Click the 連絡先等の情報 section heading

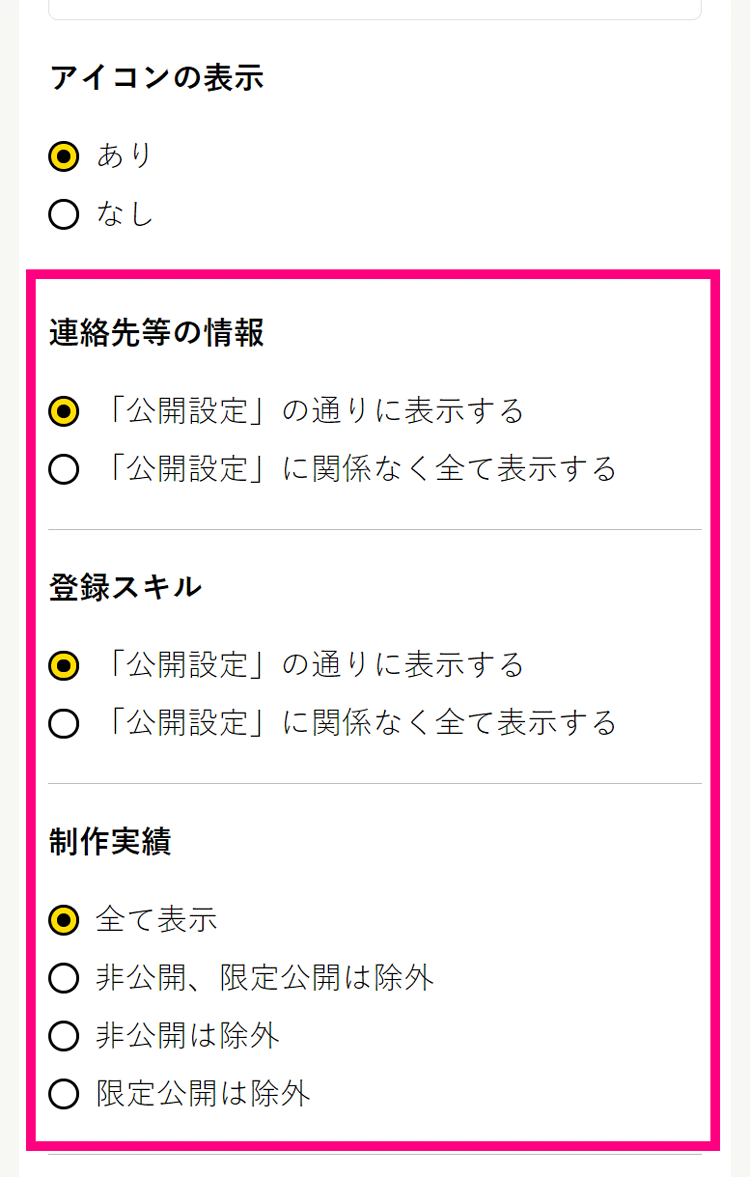click(156, 333)
